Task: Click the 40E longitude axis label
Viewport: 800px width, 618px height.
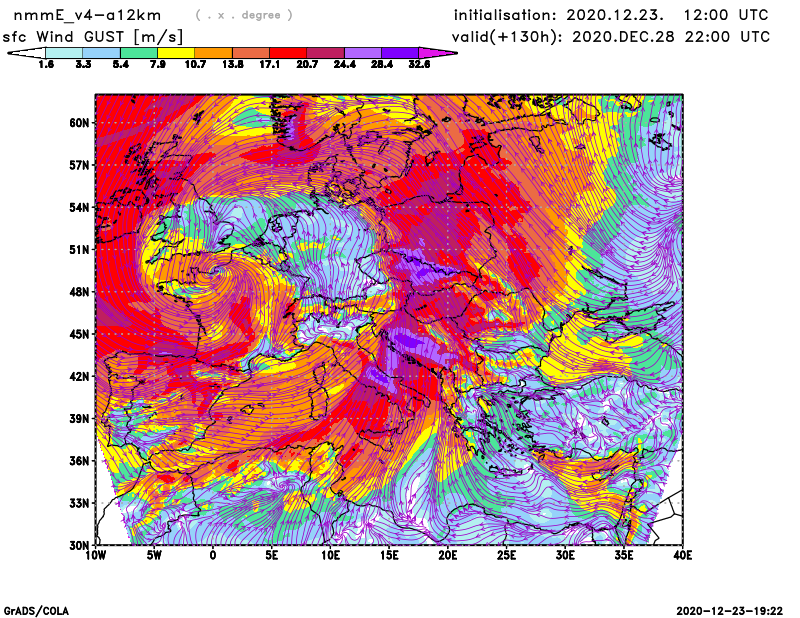Action: [684, 554]
